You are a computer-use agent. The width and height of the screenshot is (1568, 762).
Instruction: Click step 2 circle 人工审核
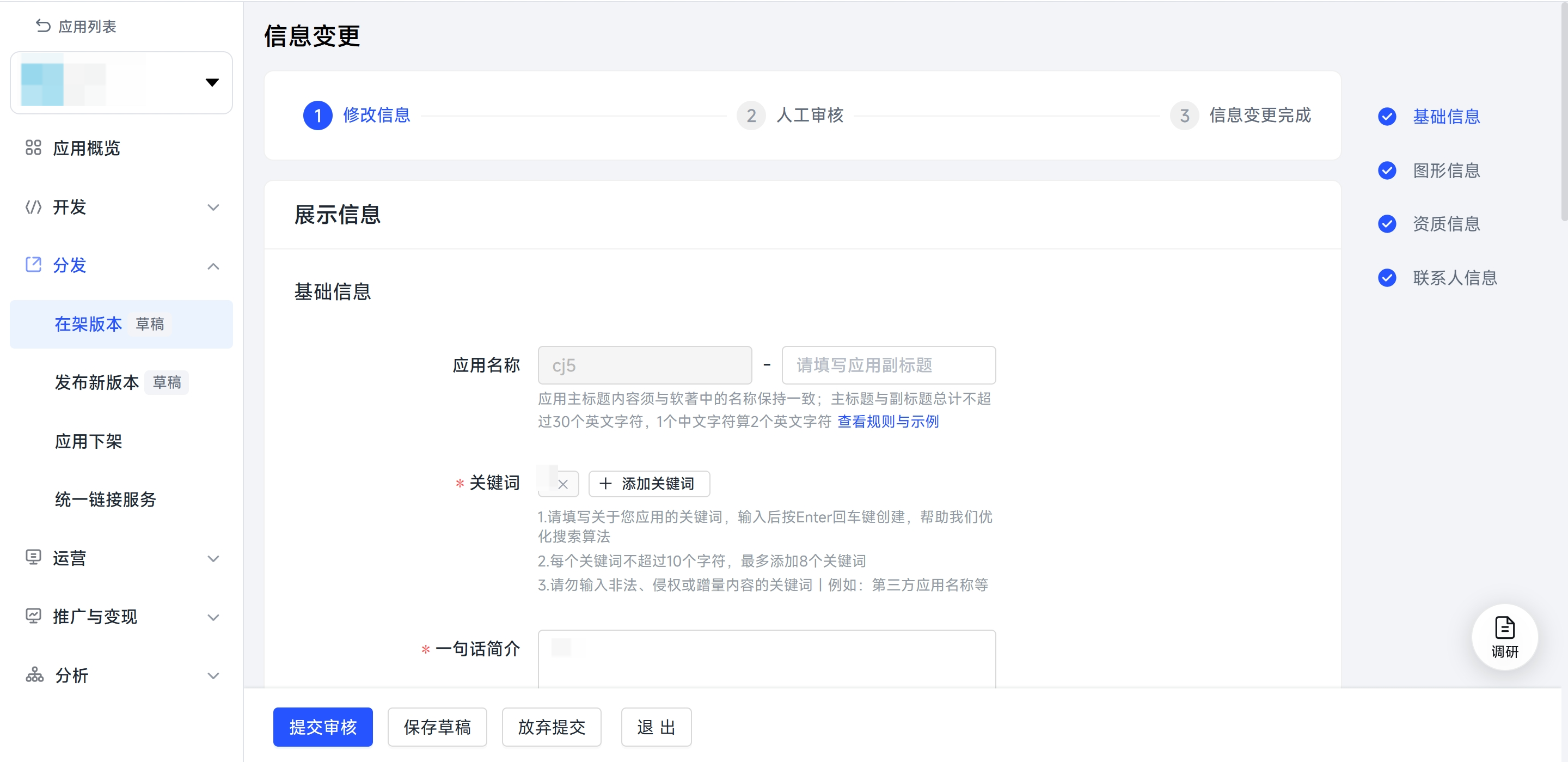click(751, 115)
